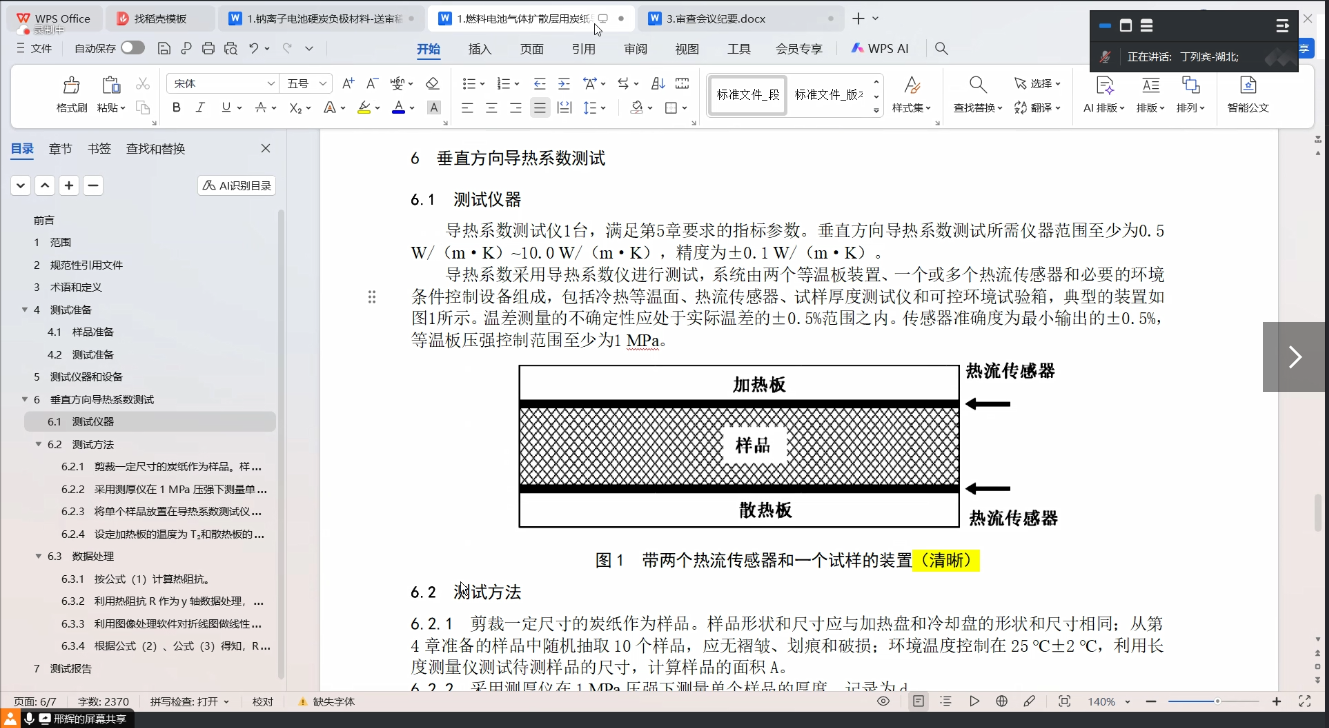The image size is (1329, 728).
Task: Collapse the 4 测试准备 outline section
Action: [24, 310]
